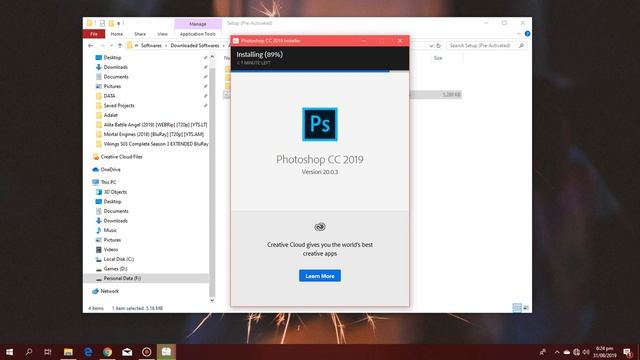The height and width of the screenshot is (360, 640).
Task: Click the Search Setup (Pre-Activated) field
Action: (486, 46)
